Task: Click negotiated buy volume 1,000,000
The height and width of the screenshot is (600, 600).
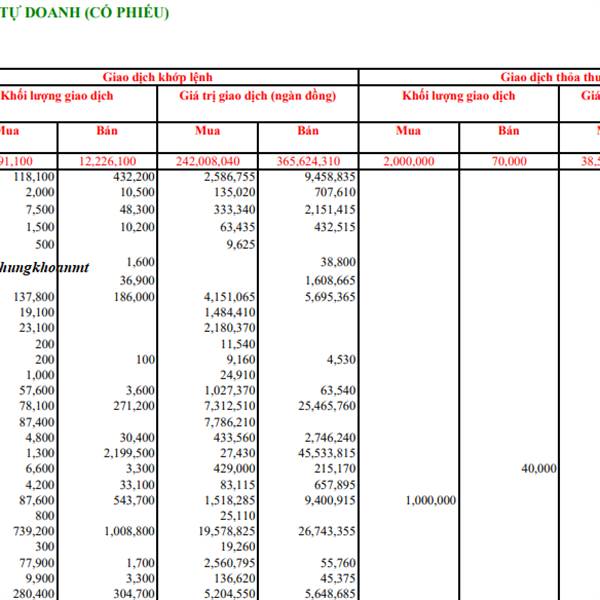Action: coord(431,500)
